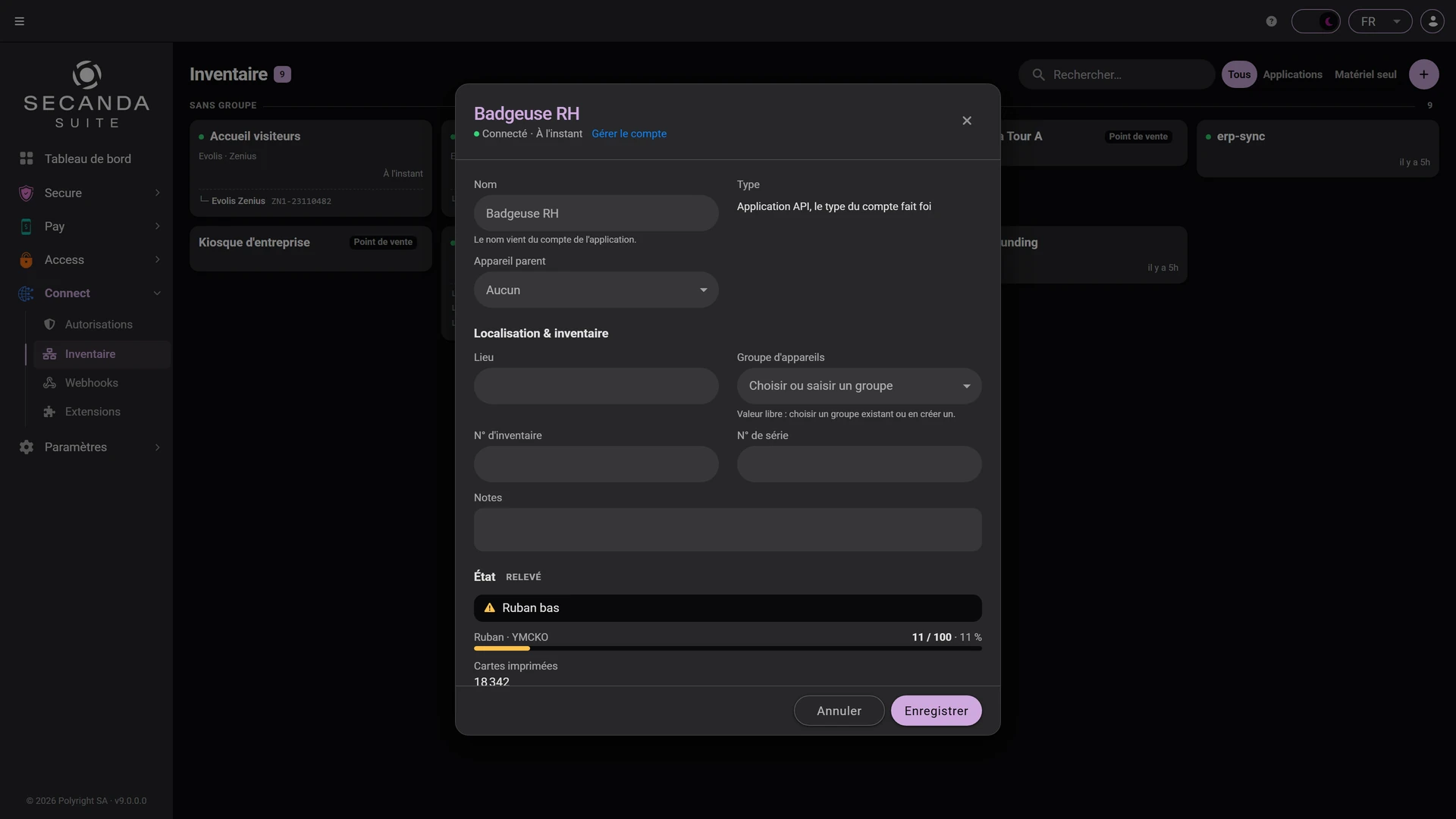Click the Ruban YMCKO progress bar
The width and height of the screenshot is (1456, 819).
(x=728, y=648)
